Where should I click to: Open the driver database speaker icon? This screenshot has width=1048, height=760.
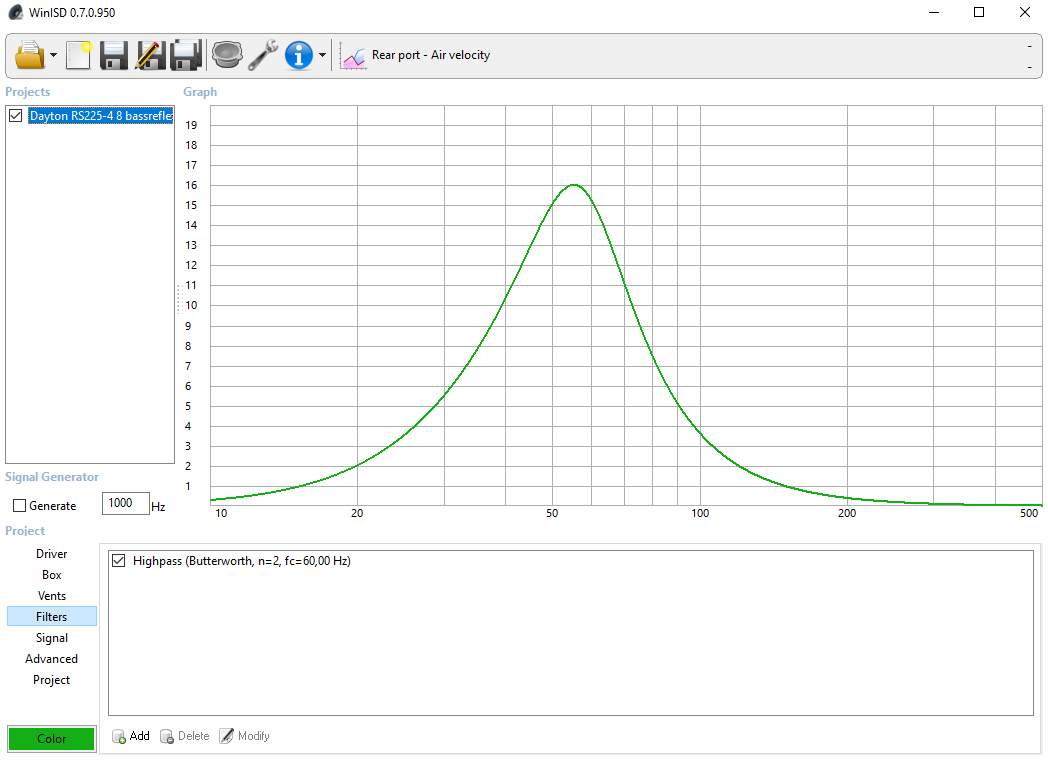pyautogui.click(x=227, y=55)
